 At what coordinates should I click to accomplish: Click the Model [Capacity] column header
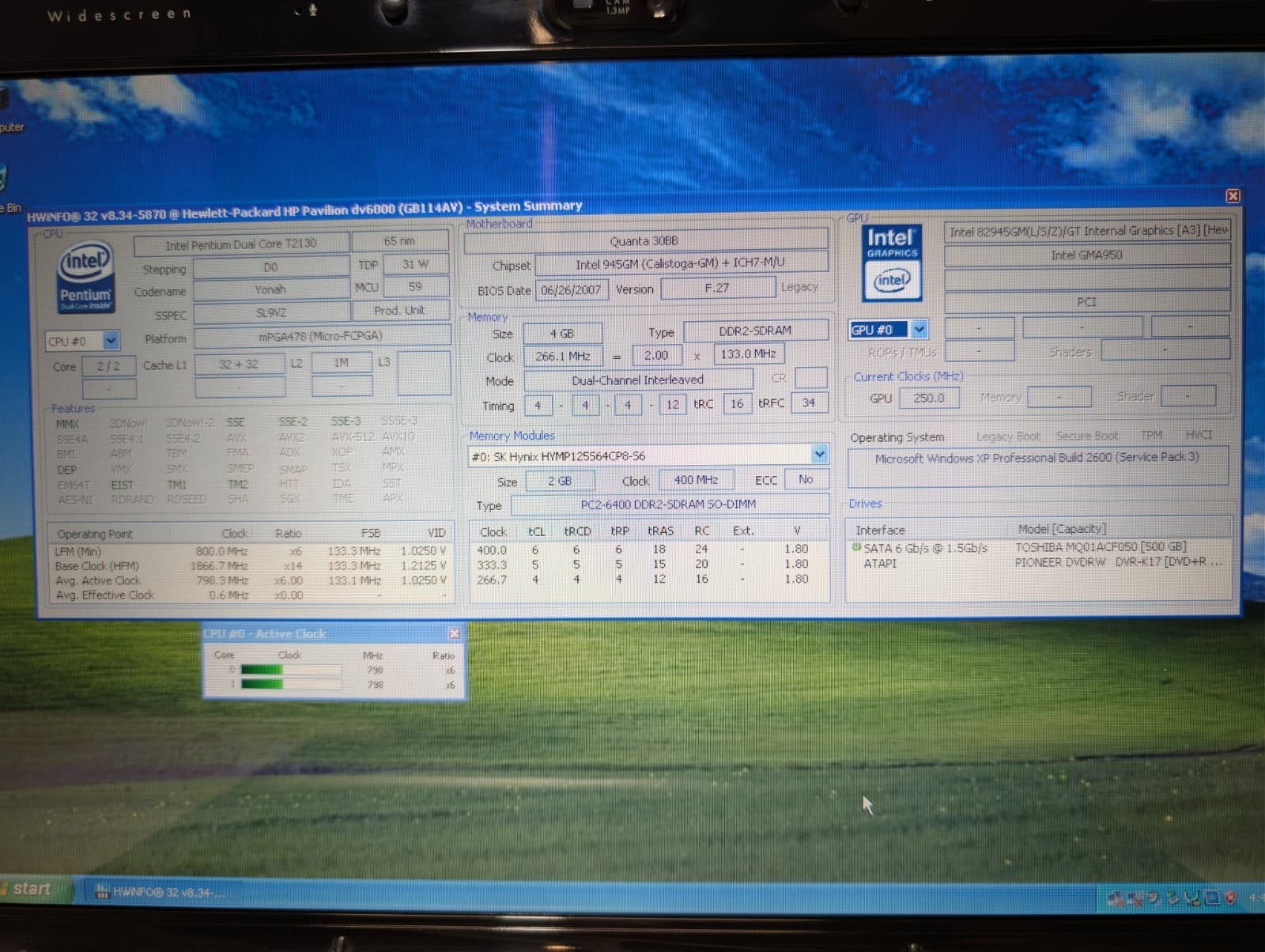pos(1062,529)
